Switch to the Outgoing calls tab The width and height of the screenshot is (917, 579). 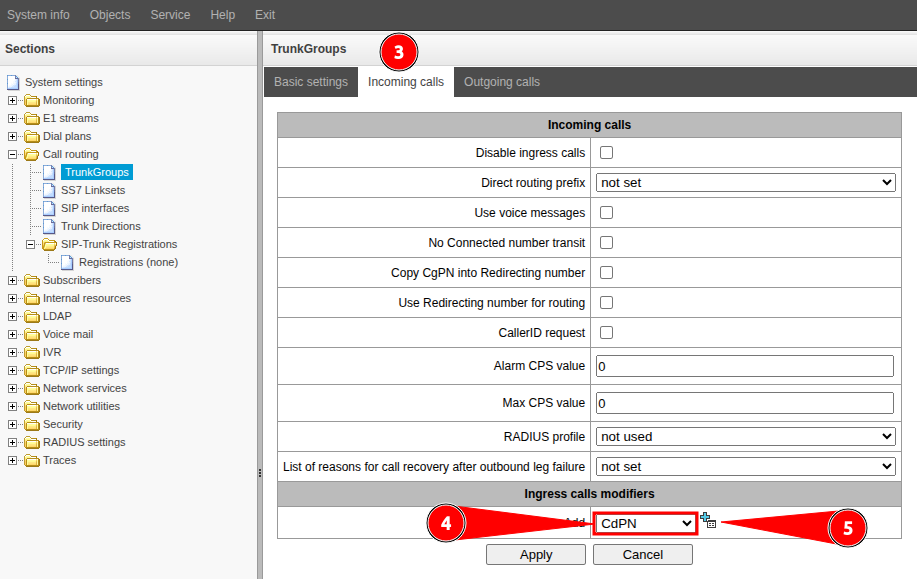pos(502,82)
